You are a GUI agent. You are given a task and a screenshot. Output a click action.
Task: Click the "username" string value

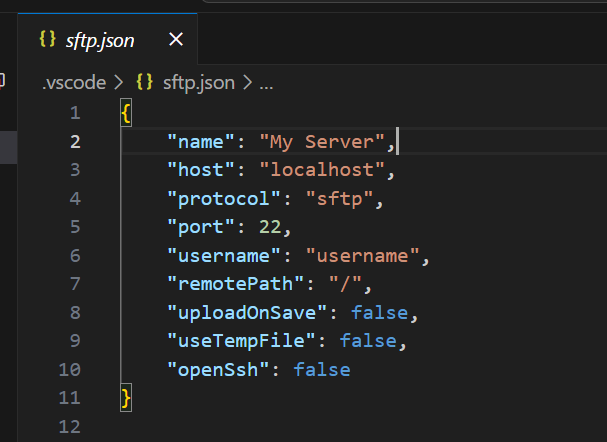point(362,256)
